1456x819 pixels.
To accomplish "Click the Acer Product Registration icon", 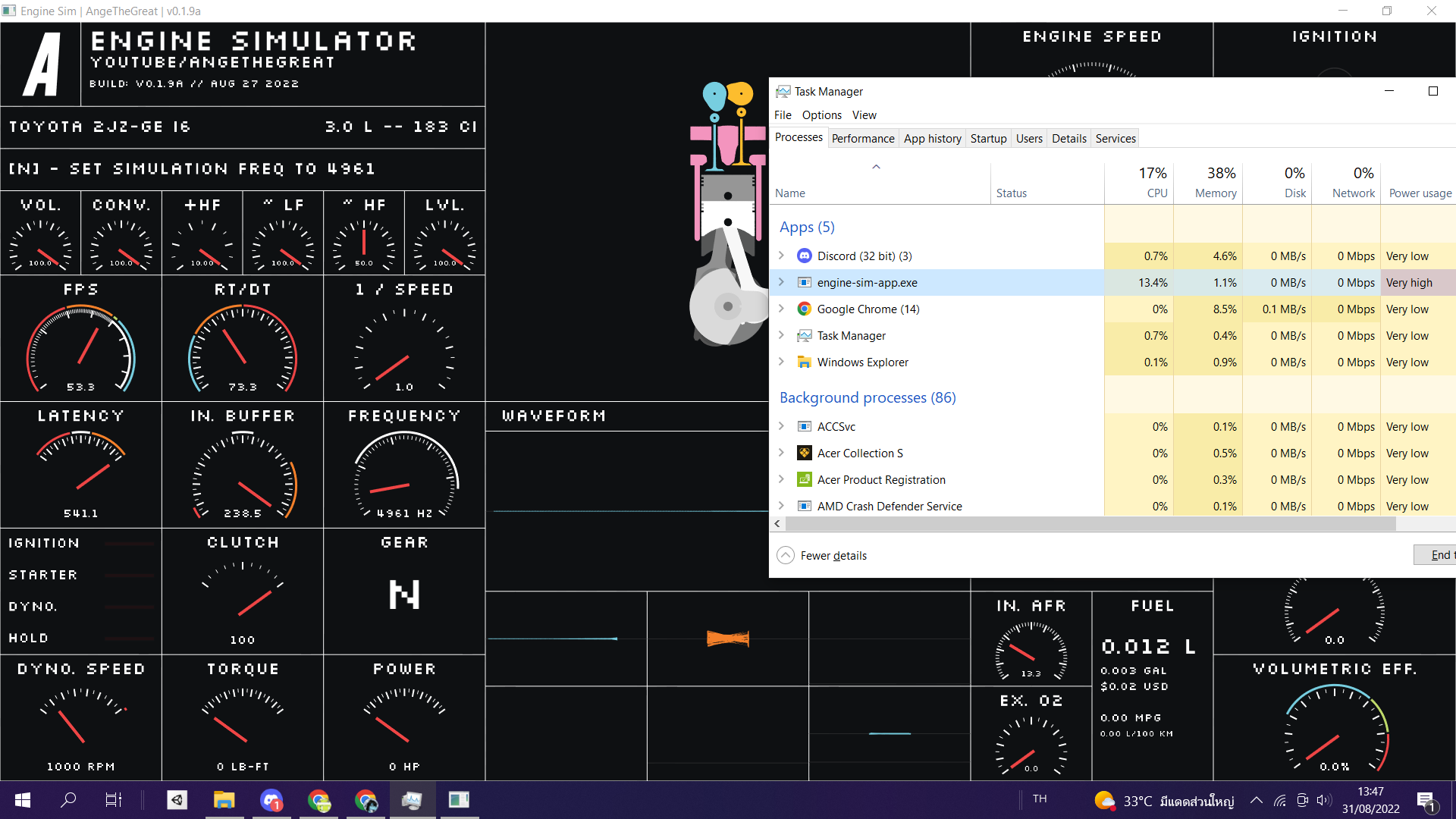I will pyautogui.click(x=804, y=480).
